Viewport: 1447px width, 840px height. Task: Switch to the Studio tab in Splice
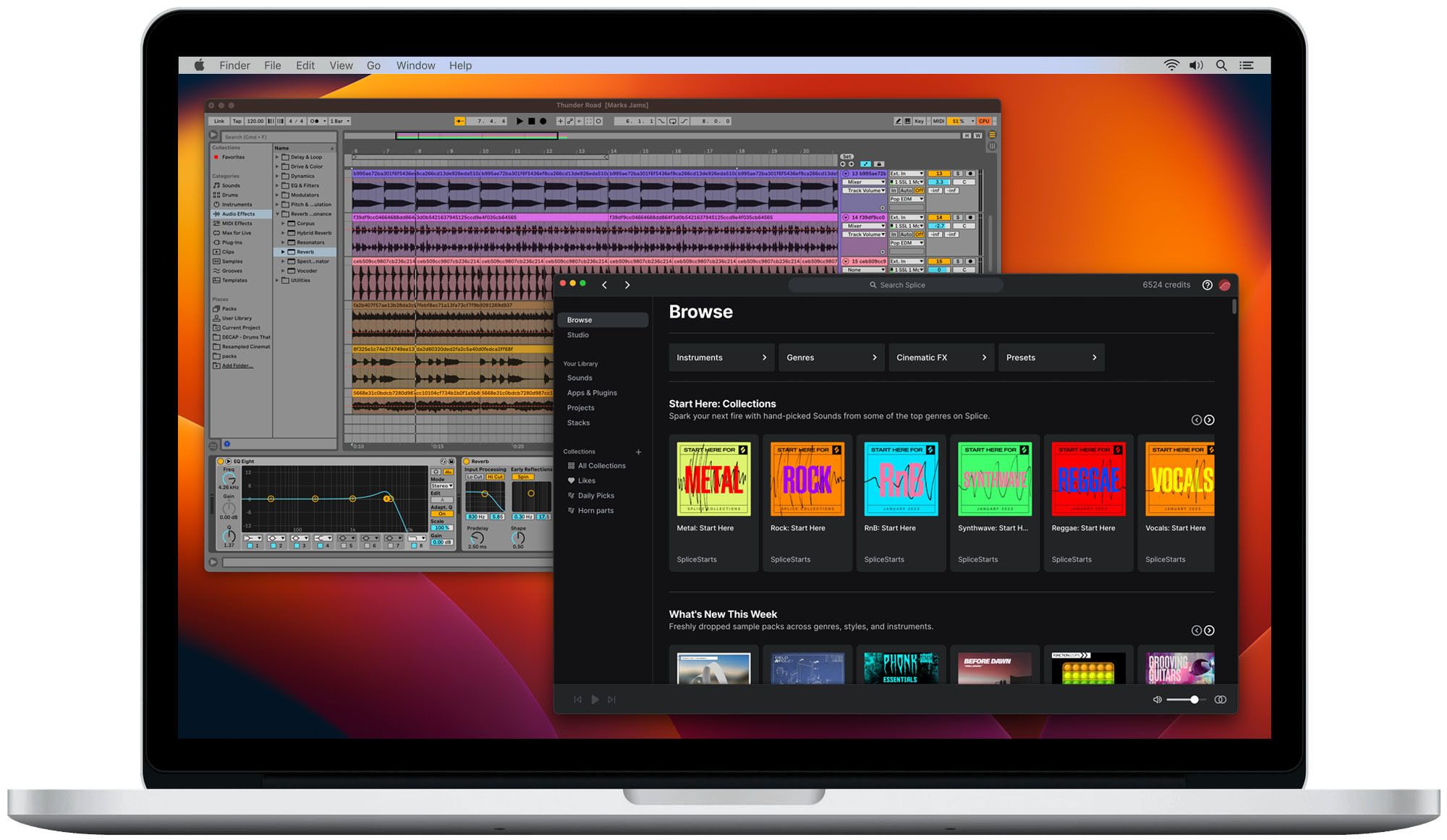click(577, 335)
